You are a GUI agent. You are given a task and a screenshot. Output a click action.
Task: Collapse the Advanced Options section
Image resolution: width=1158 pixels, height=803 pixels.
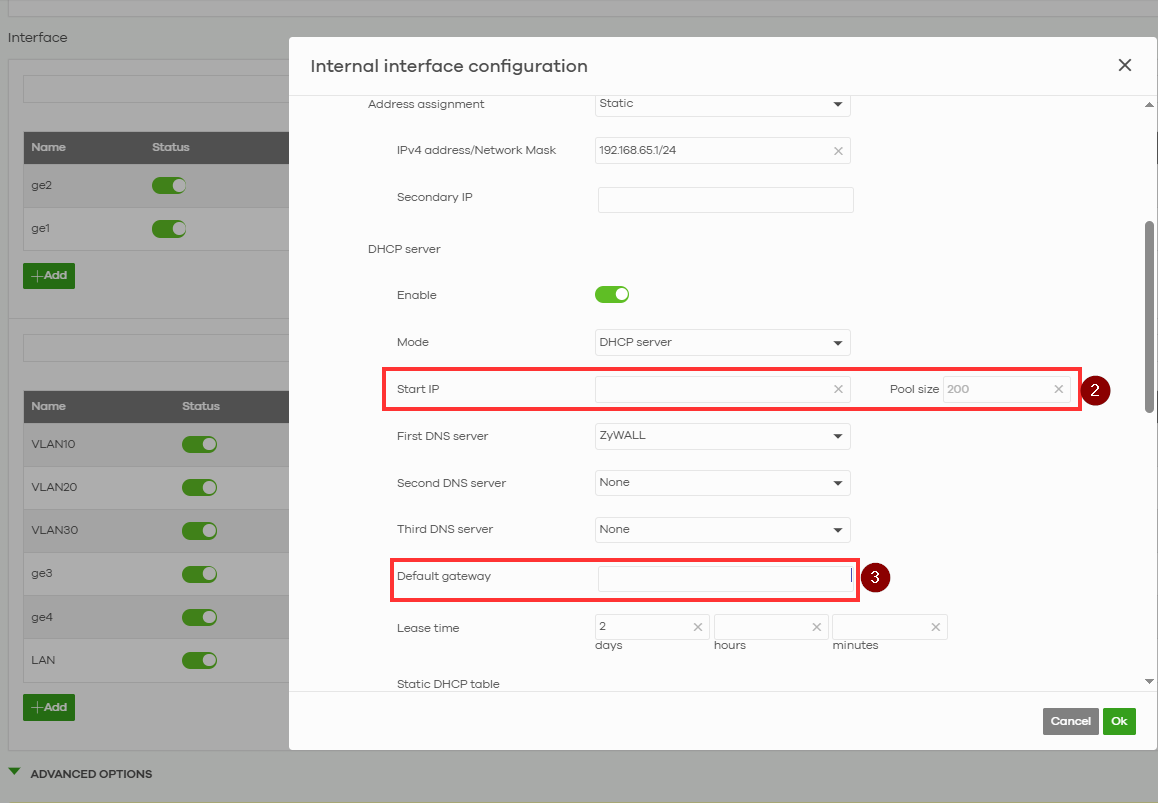click(15, 773)
